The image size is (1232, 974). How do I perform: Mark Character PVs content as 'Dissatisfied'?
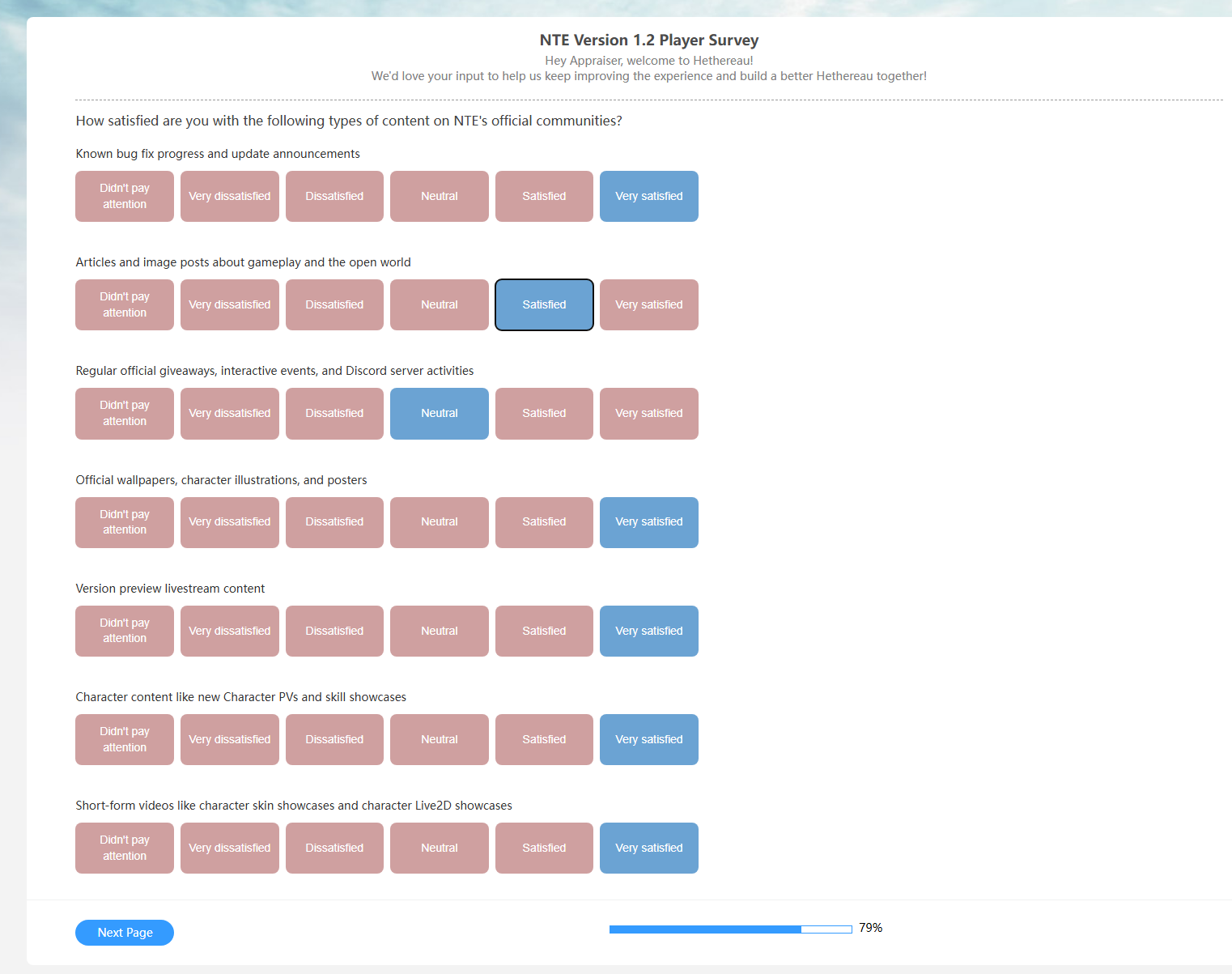pos(334,739)
